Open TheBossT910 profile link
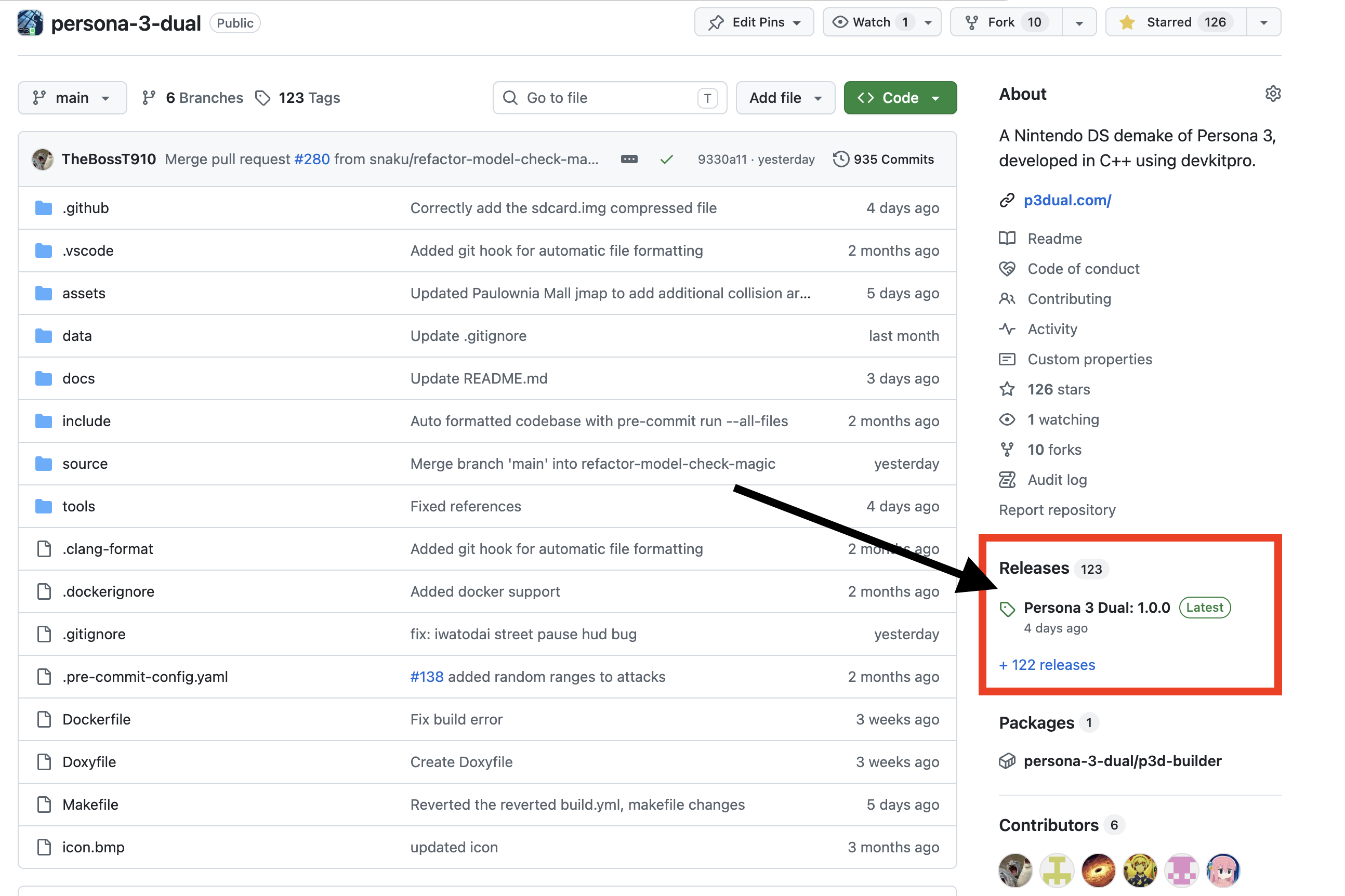 point(109,160)
